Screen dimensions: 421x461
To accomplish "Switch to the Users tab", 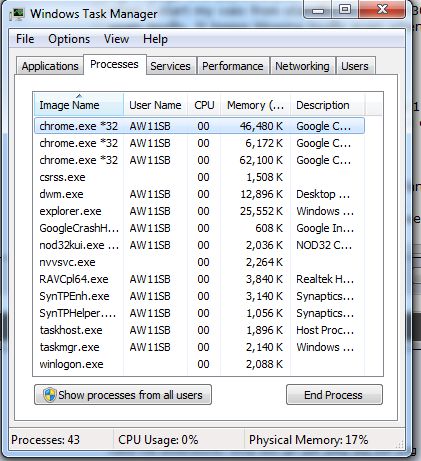I will (355, 66).
